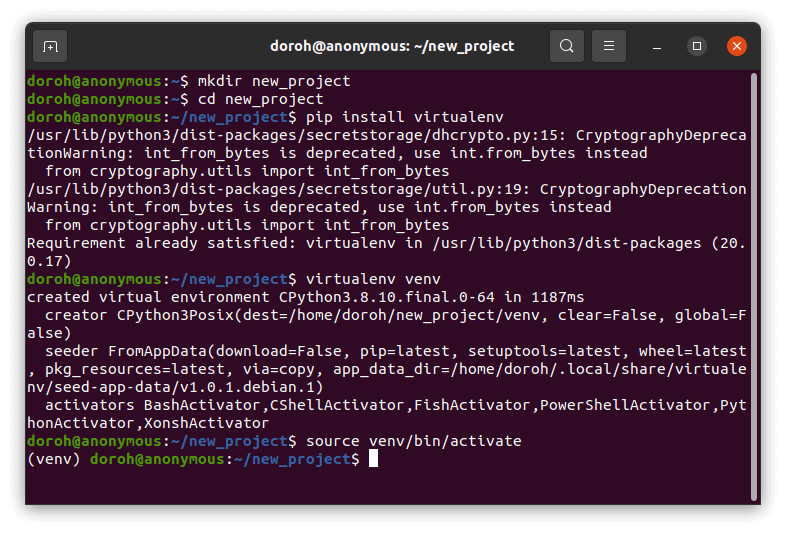Image resolution: width=786 pixels, height=533 pixels.
Task: Minimize the terminal window
Action: [658, 46]
